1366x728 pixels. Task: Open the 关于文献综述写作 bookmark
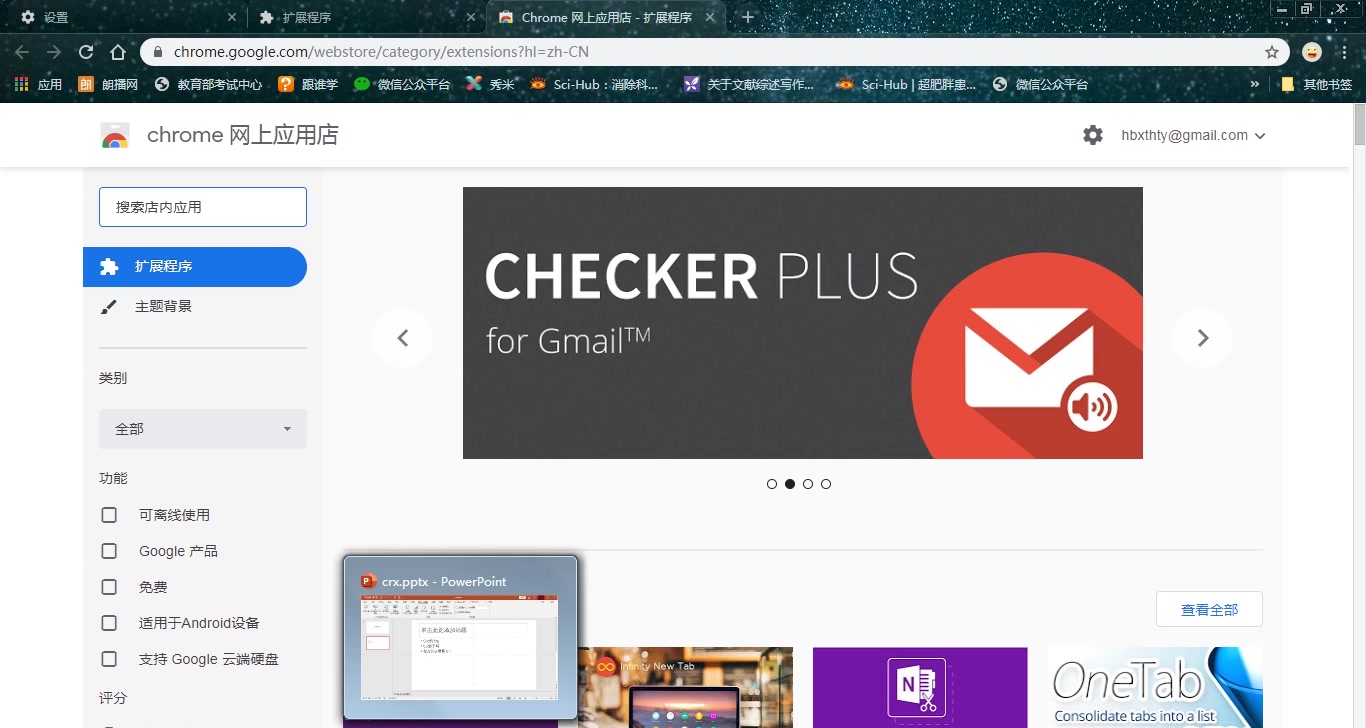(x=749, y=85)
